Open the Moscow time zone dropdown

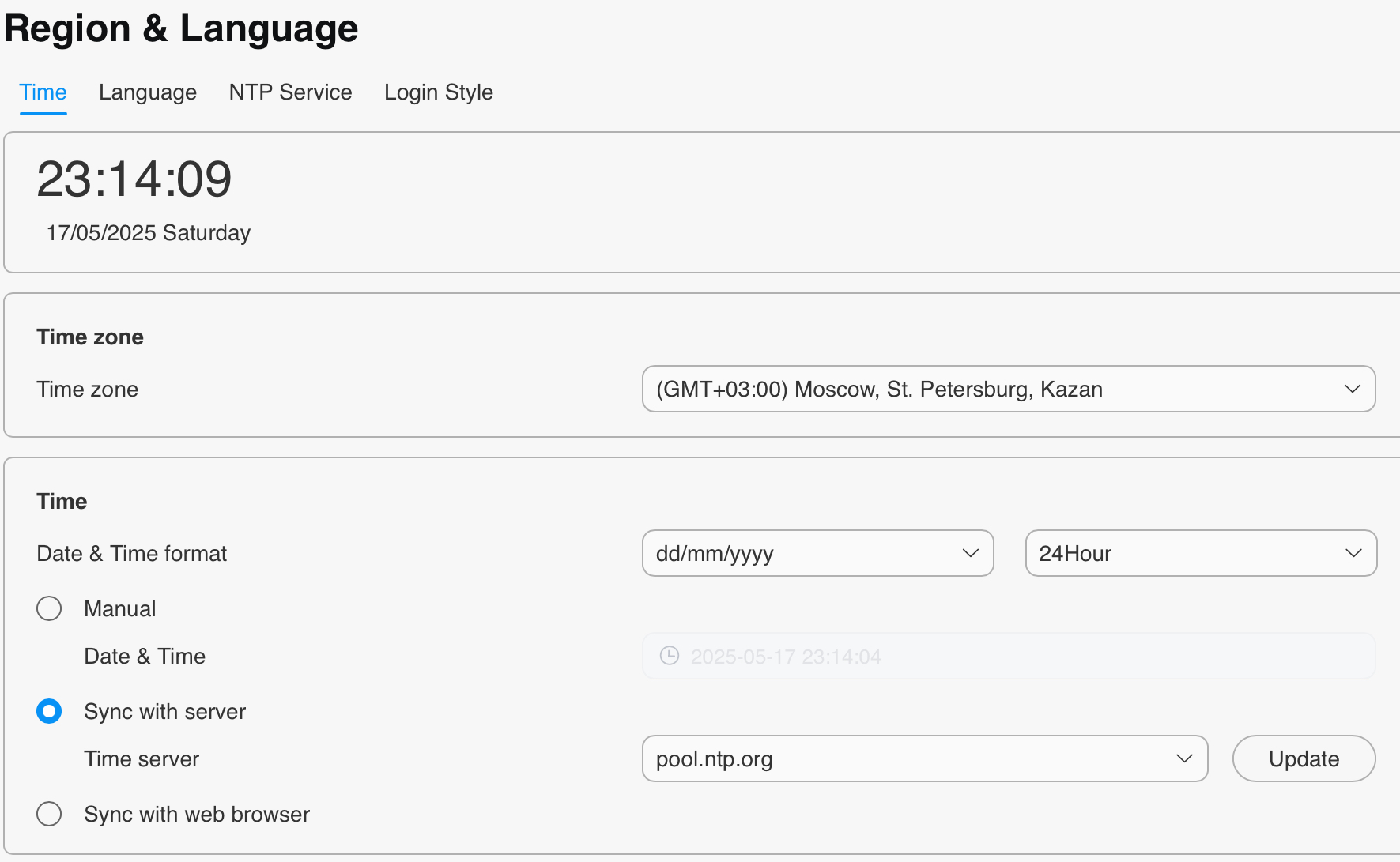tap(1008, 389)
